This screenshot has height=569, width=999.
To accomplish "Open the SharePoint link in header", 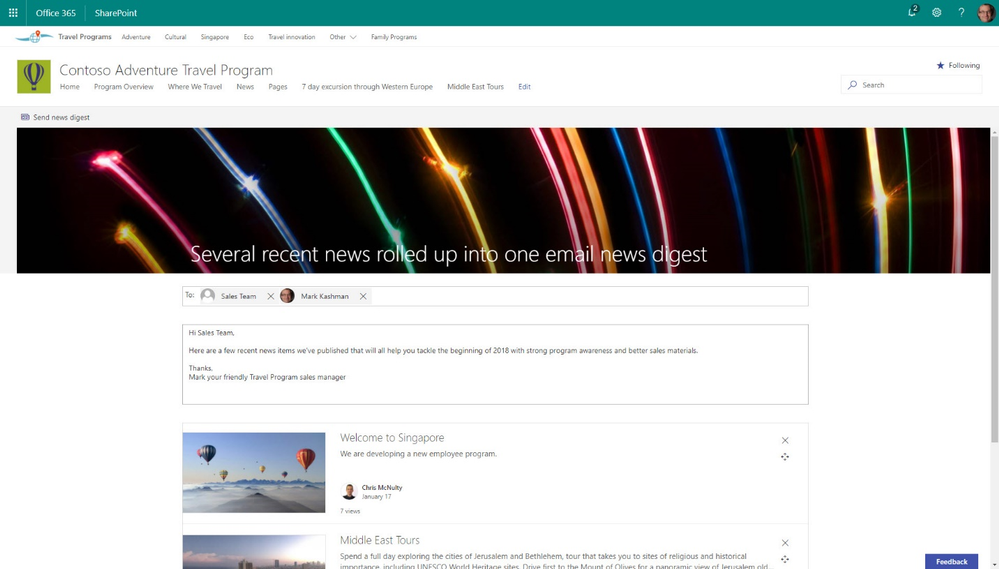I will 115,13.
